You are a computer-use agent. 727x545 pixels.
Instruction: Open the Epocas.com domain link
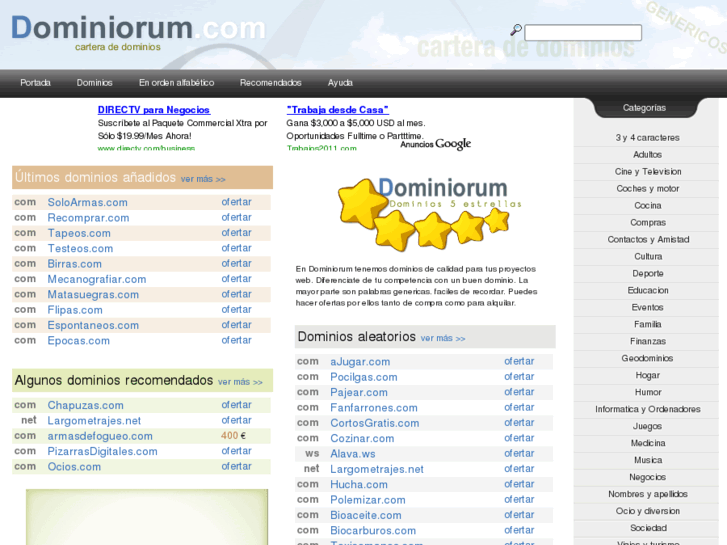78,340
